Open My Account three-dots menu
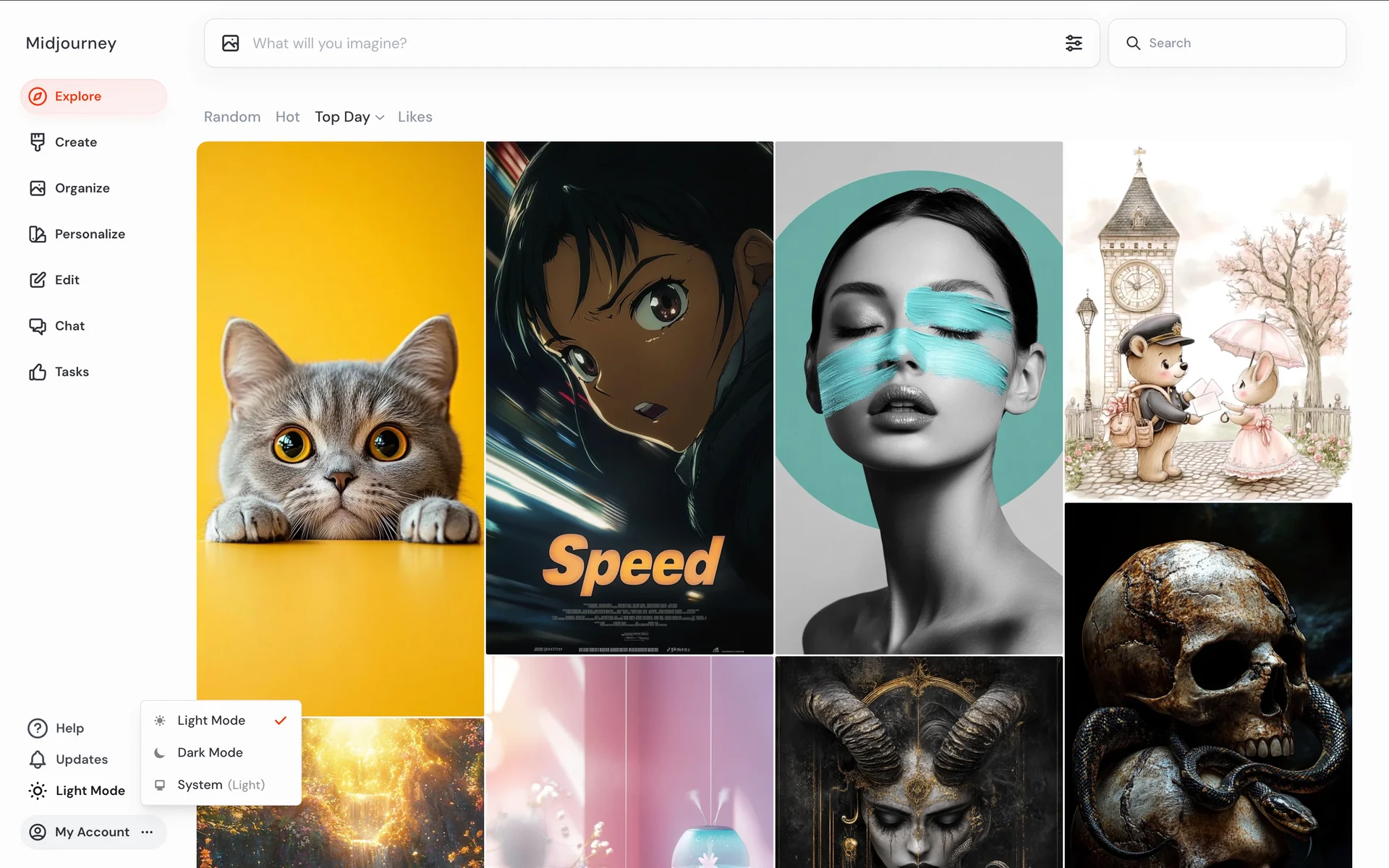The height and width of the screenshot is (868, 1389). pos(148,832)
